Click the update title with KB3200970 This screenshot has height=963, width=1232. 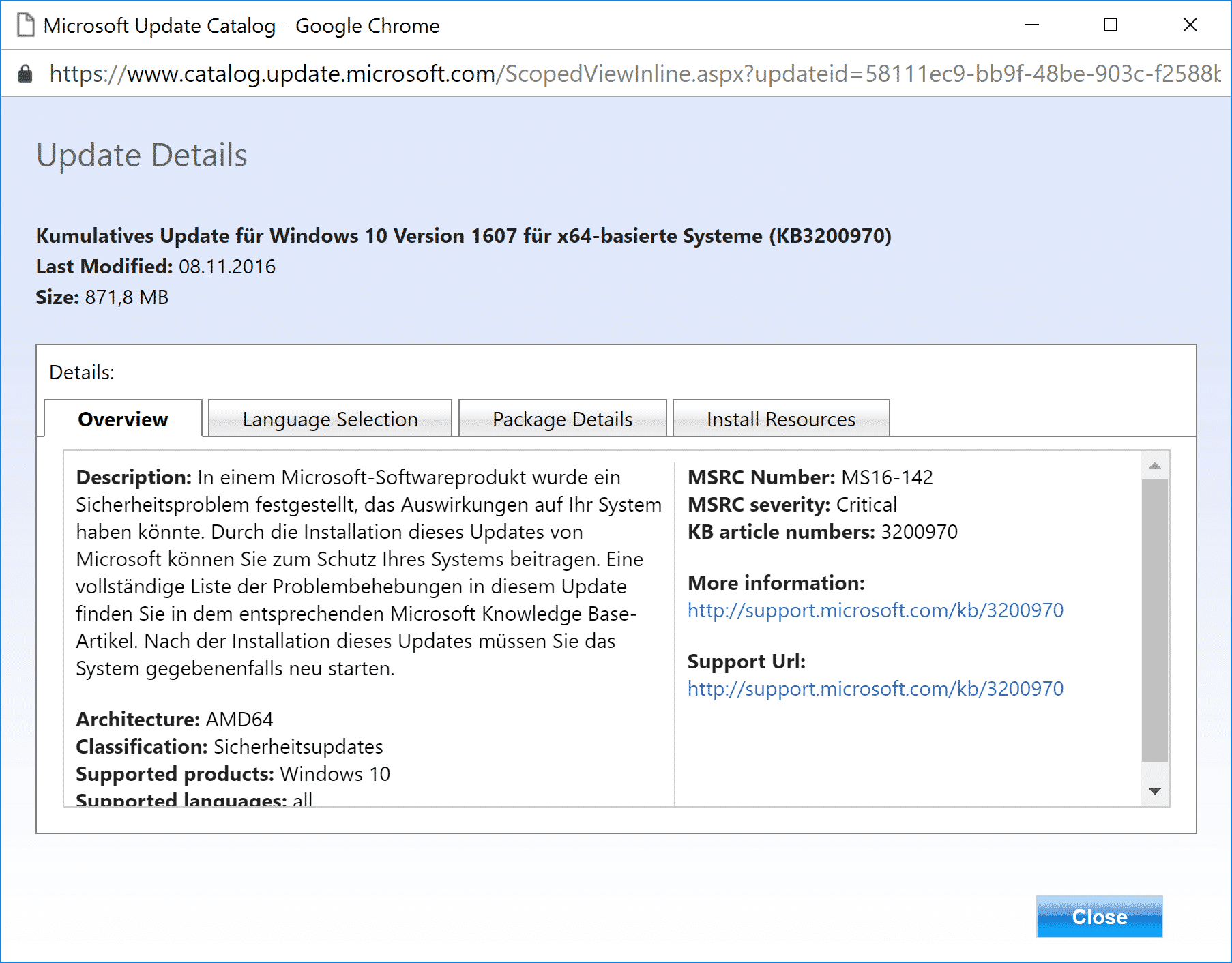pos(464,236)
